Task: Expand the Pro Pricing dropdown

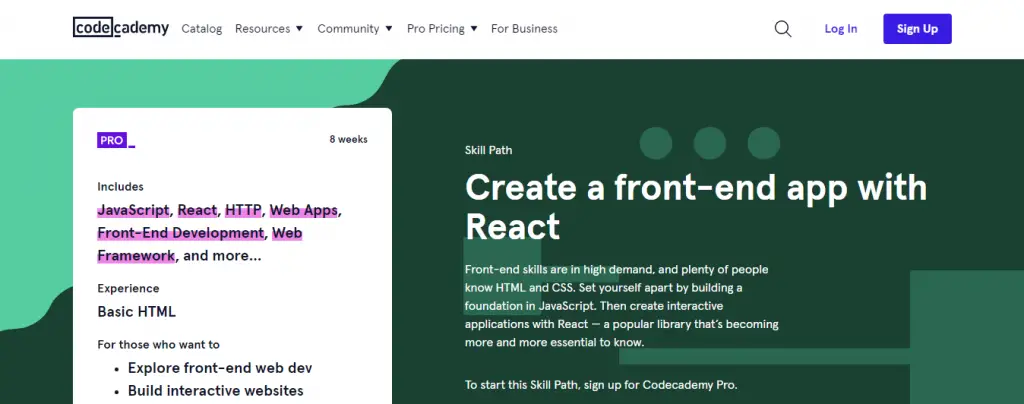Action: pyautogui.click(x=441, y=29)
